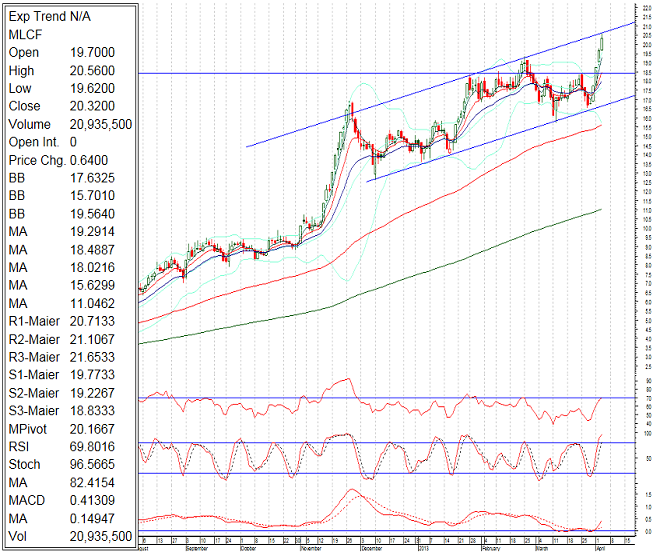Viewport: 660px width, 560px height.
Task: Click the Price Chg. row
Action: (x=68, y=160)
